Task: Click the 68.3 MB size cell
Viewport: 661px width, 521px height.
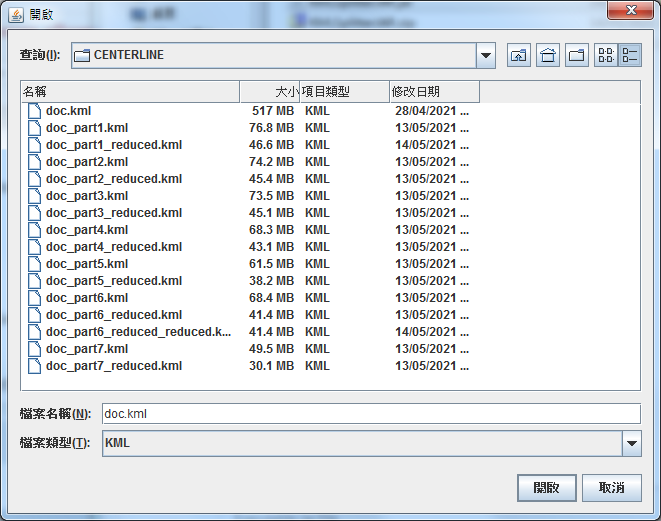Action: coord(271,230)
